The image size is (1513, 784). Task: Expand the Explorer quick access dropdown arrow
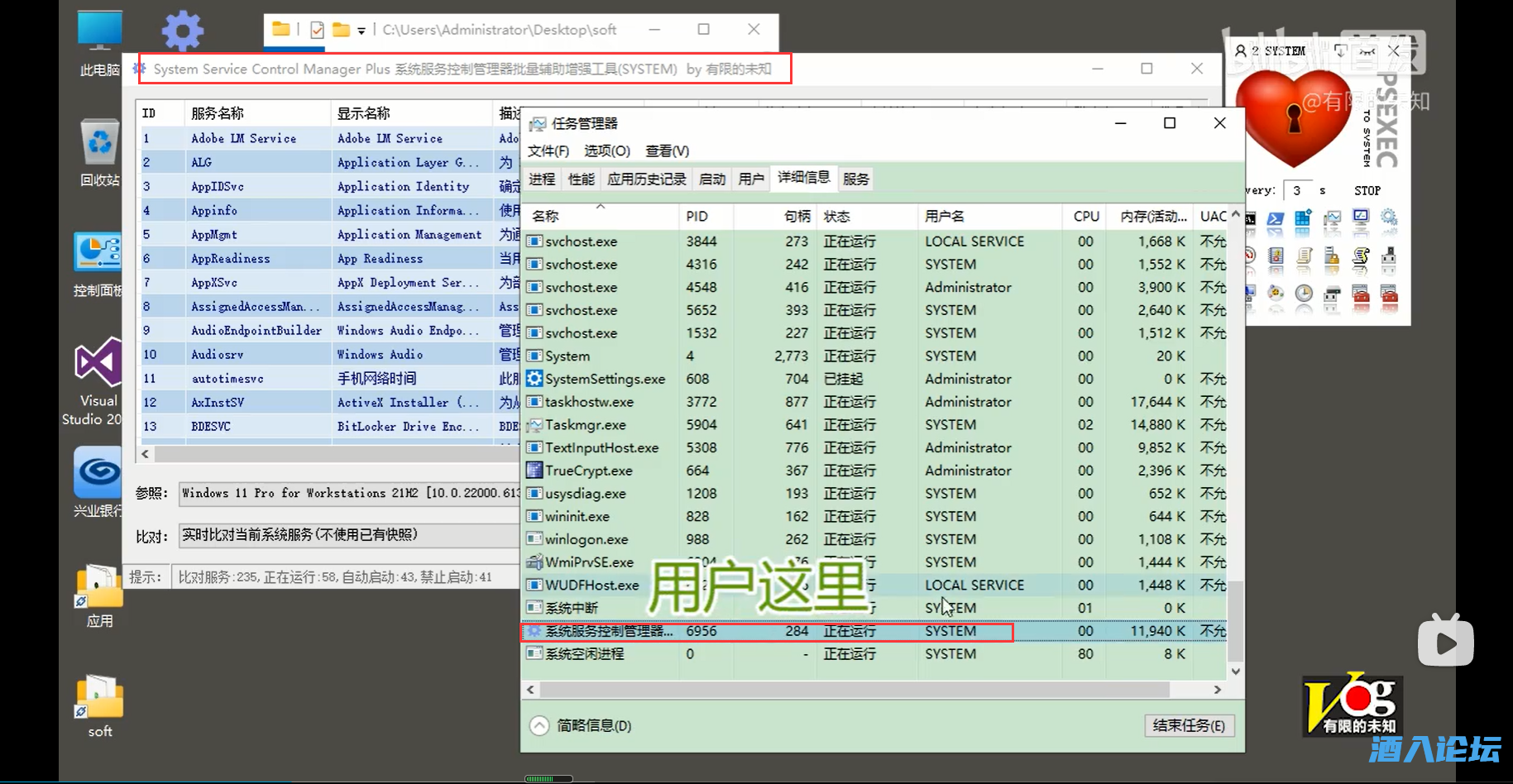pos(361,31)
